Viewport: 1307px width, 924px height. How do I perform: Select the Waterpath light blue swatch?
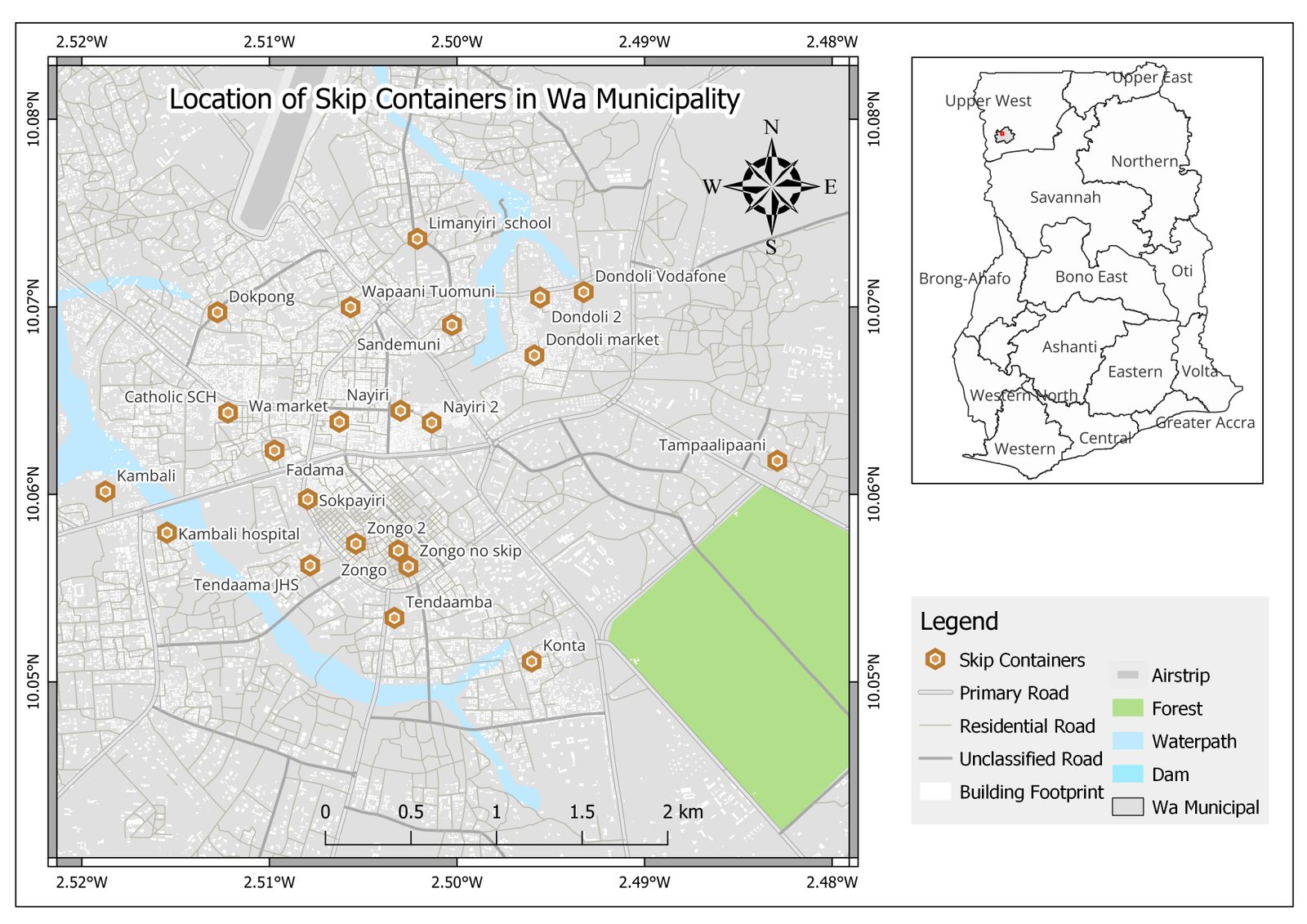point(1127,741)
